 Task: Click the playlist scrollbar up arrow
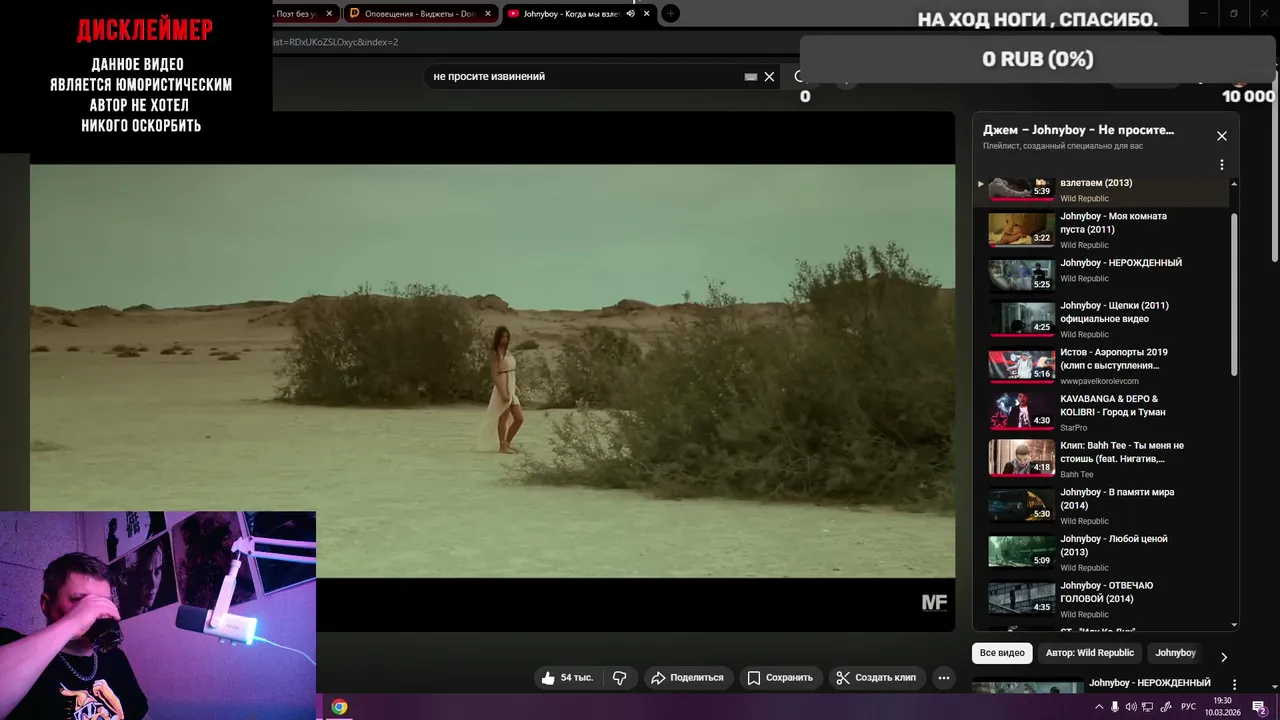(1234, 184)
